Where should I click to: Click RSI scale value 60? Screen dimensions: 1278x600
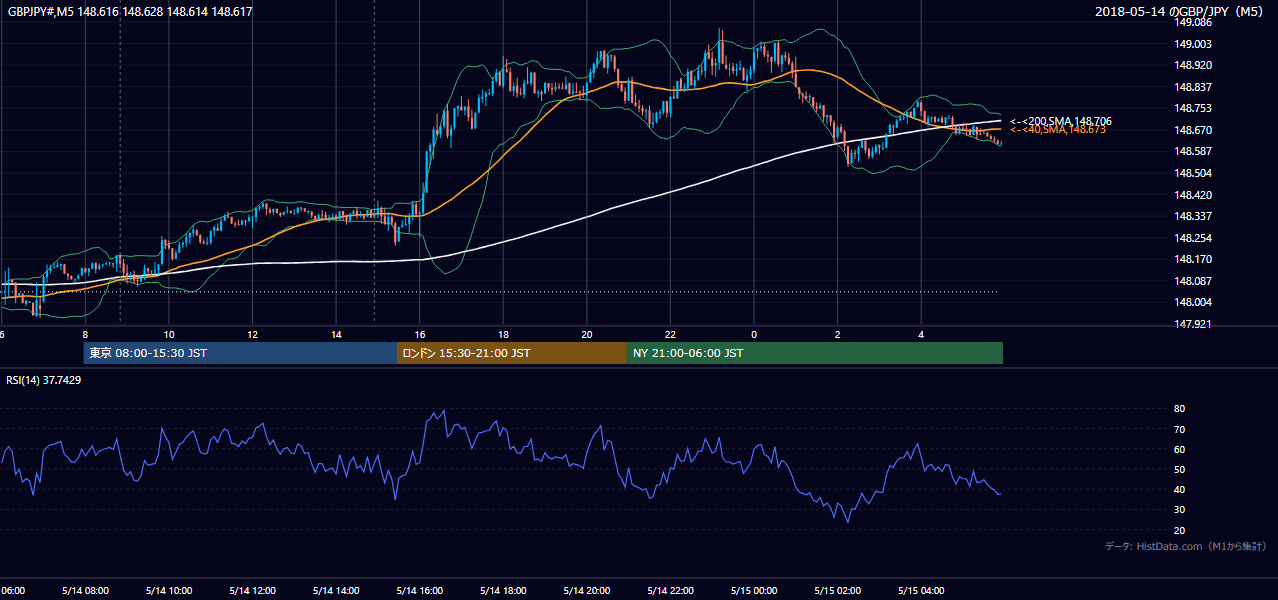click(1179, 450)
